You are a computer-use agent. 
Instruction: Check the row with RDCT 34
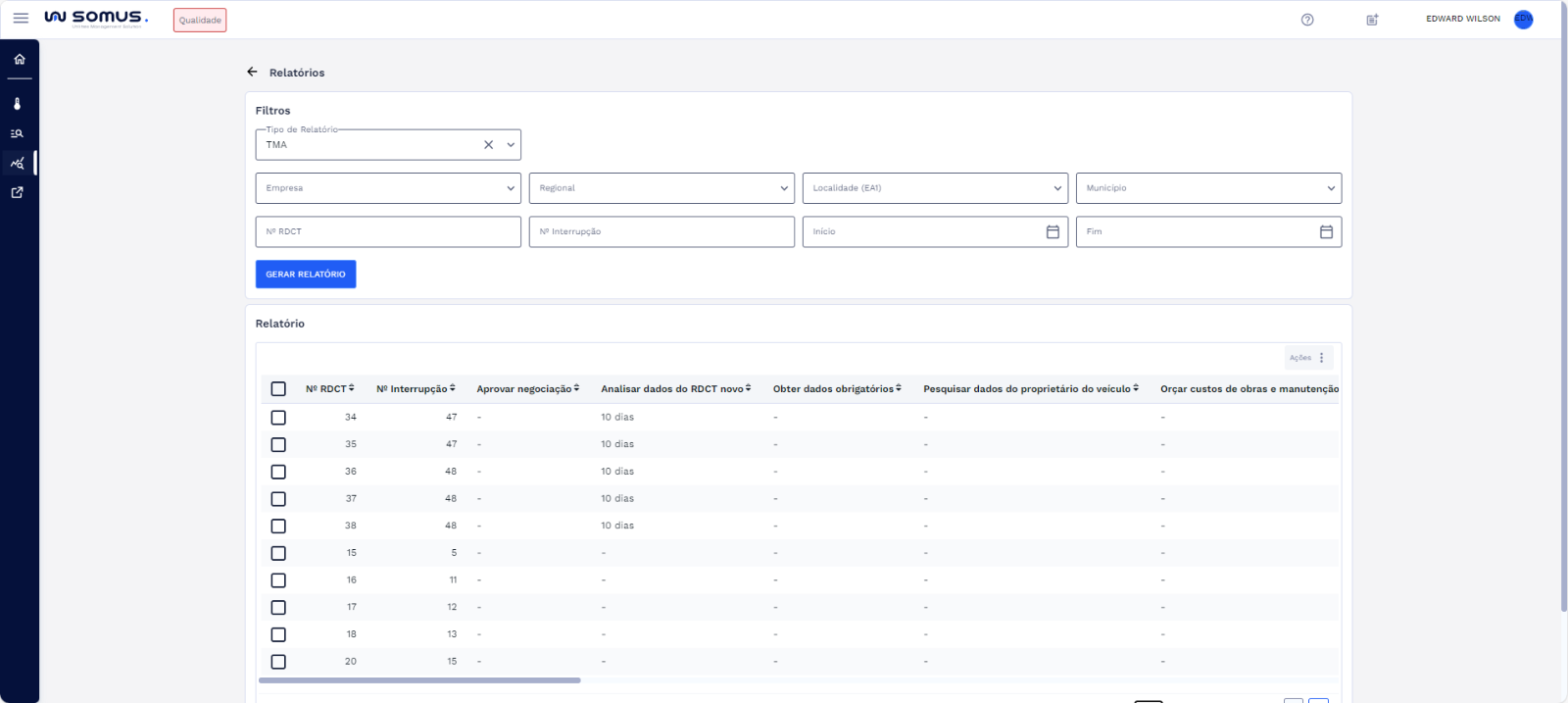tap(278, 418)
